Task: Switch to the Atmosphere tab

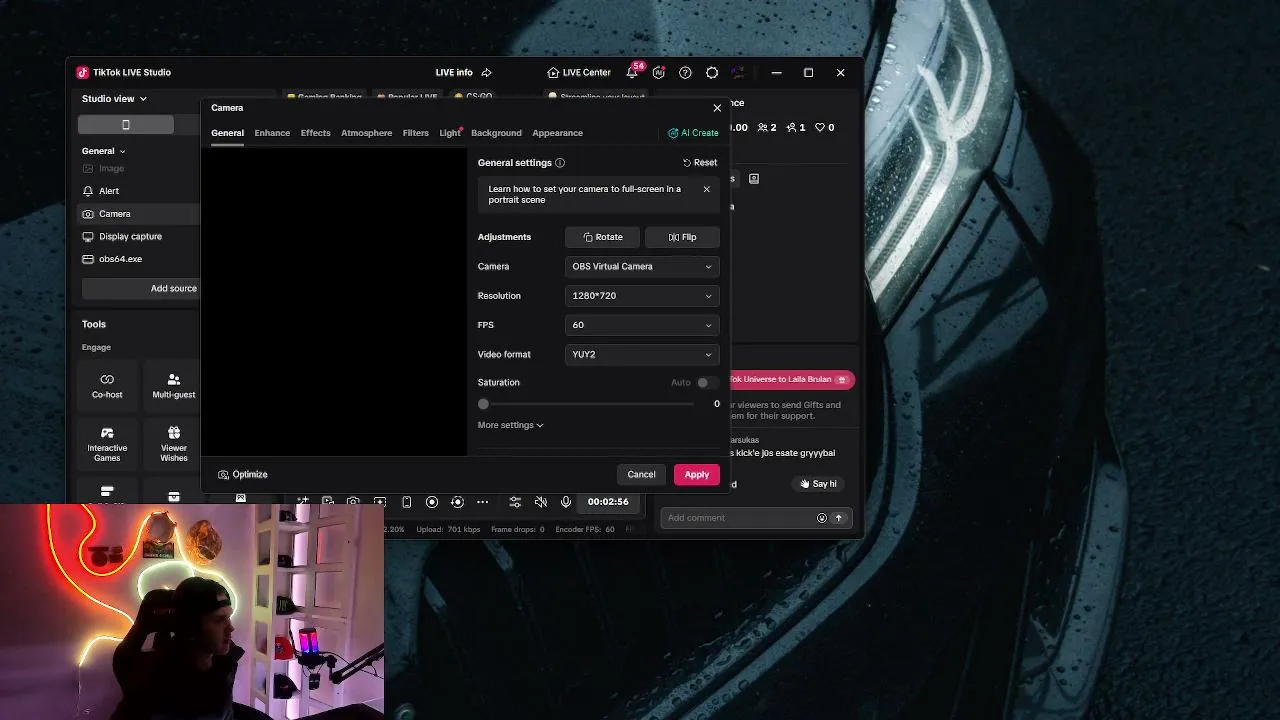Action: coord(366,133)
